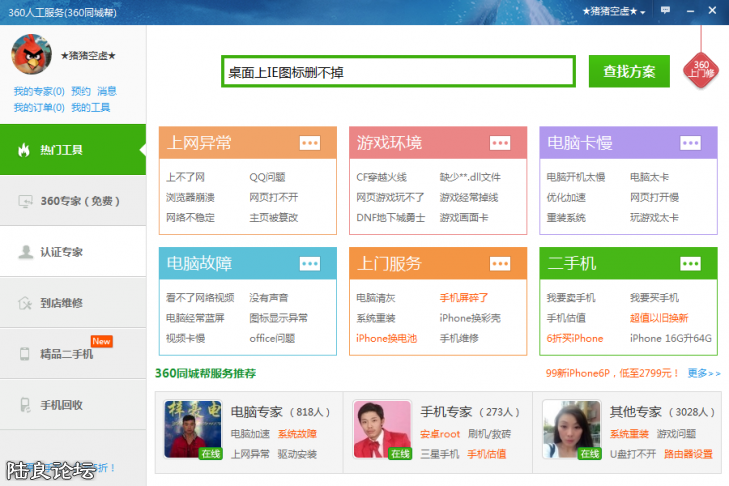Select the 热门工具 sidebar tab
The height and width of the screenshot is (486, 729).
73,150
